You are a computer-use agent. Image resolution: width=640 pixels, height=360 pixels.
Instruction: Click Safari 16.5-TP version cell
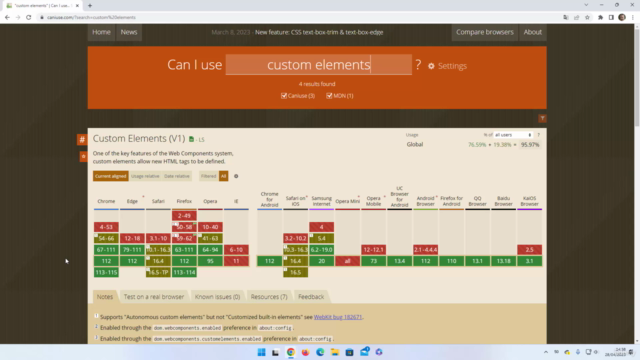pos(158,272)
